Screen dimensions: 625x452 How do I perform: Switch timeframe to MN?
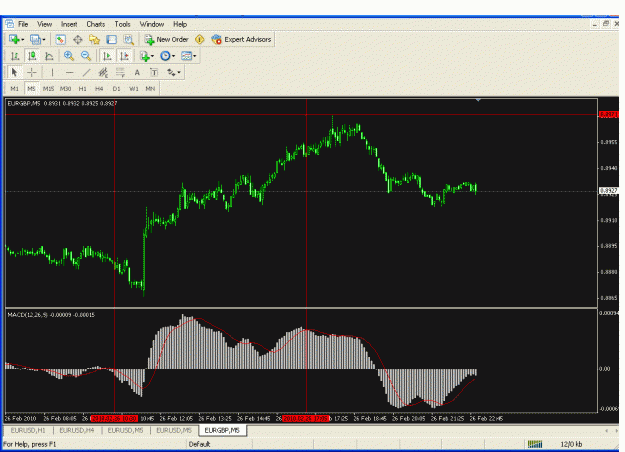click(150, 88)
